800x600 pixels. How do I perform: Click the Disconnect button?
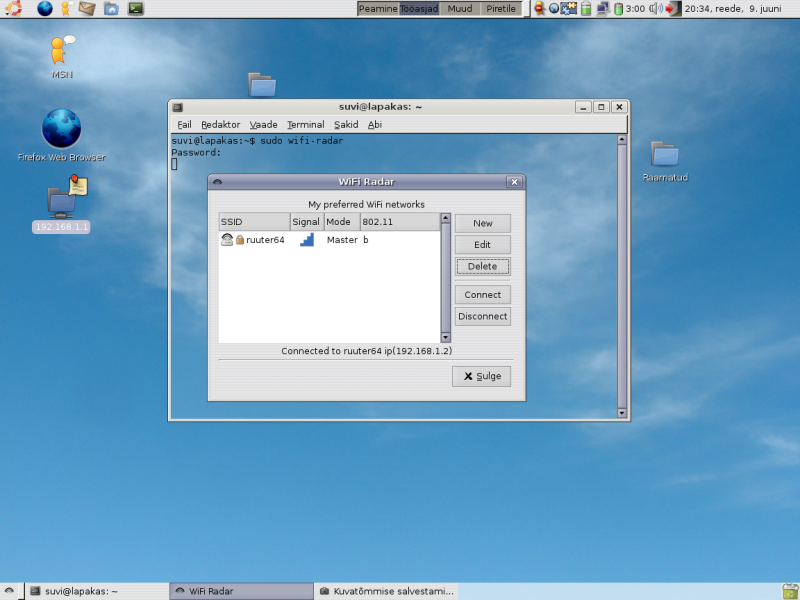coord(483,316)
